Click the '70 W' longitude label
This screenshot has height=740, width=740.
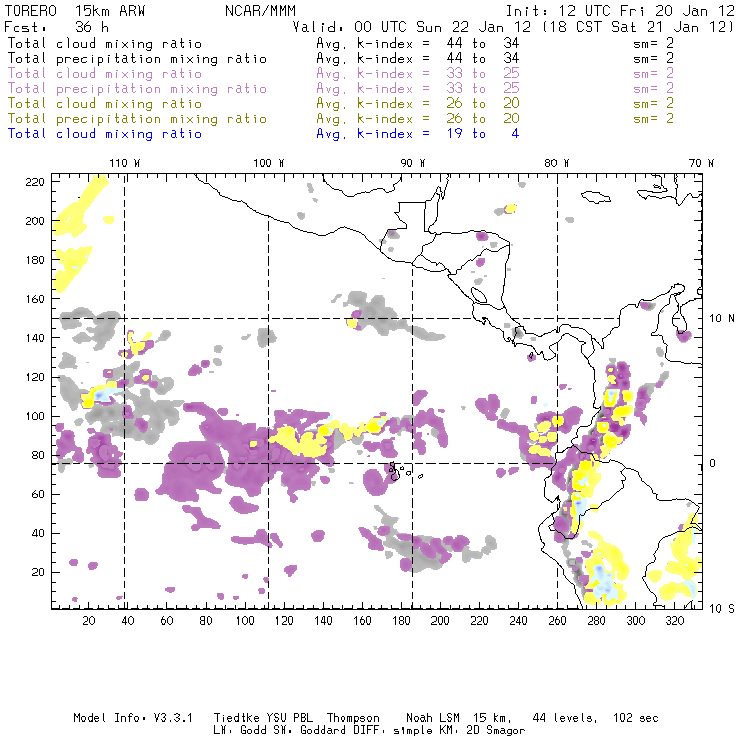coord(701,163)
